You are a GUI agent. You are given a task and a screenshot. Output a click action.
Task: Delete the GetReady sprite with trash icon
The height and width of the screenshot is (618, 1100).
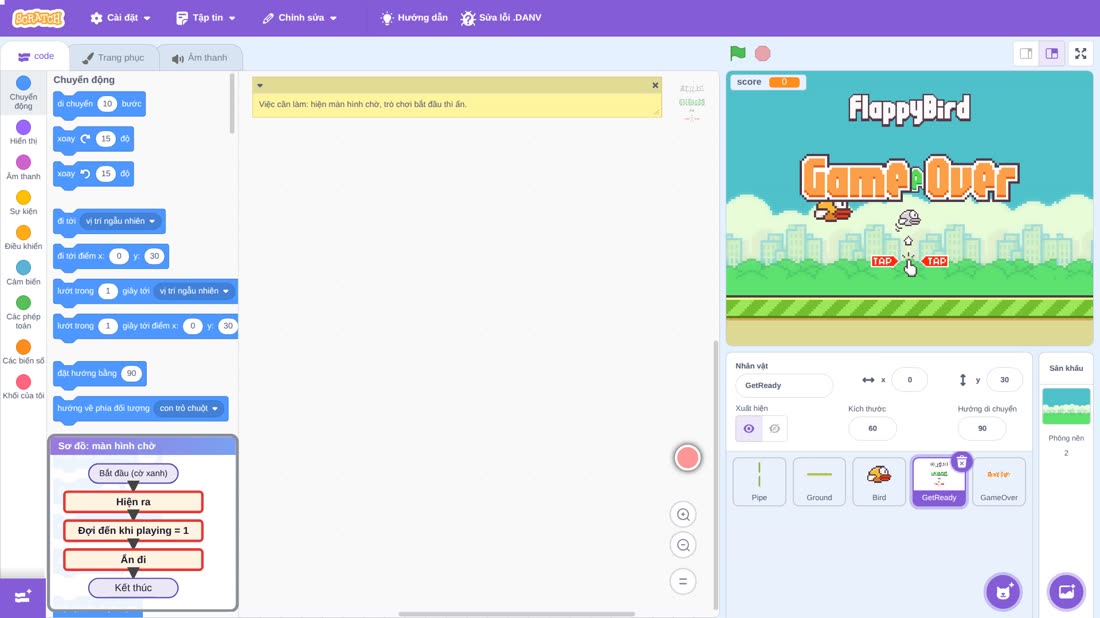point(962,462)
